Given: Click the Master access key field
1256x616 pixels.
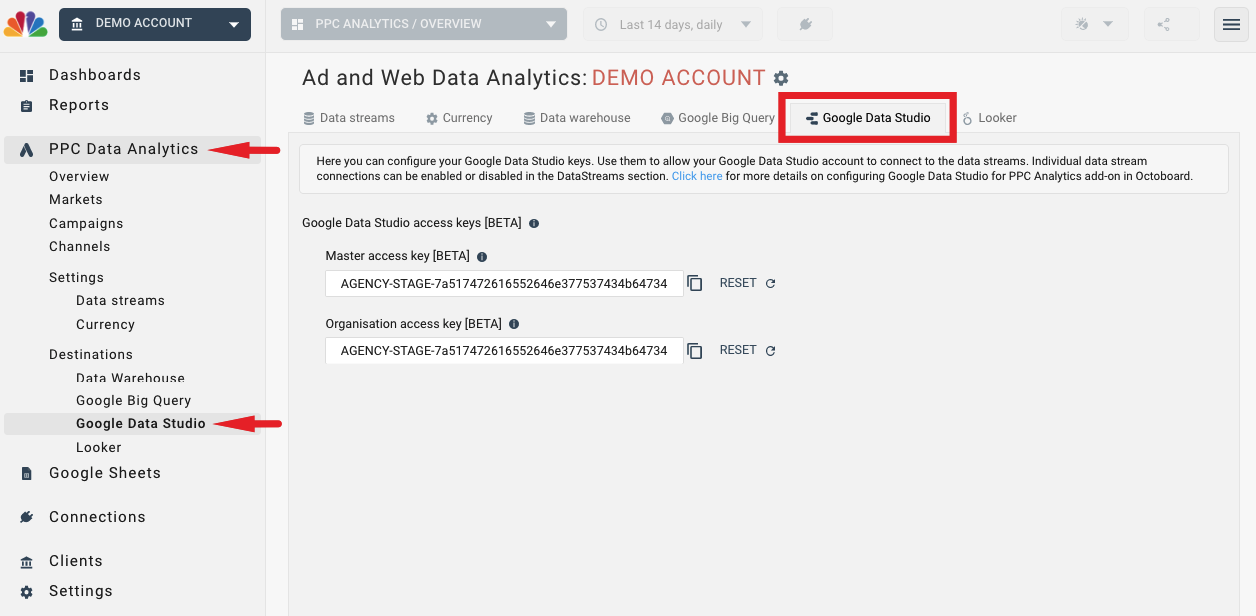Looking at the screenshot, I should pos(504,284).
